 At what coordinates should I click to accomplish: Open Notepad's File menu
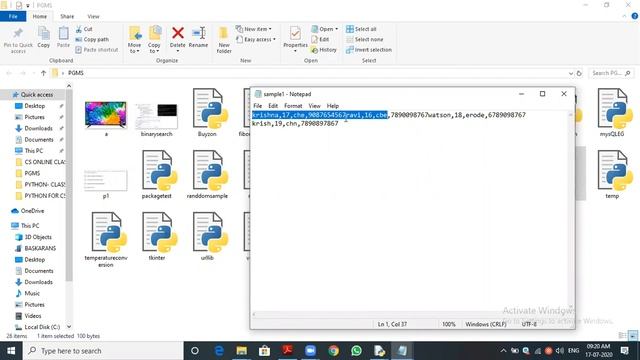tap(258, 106)
